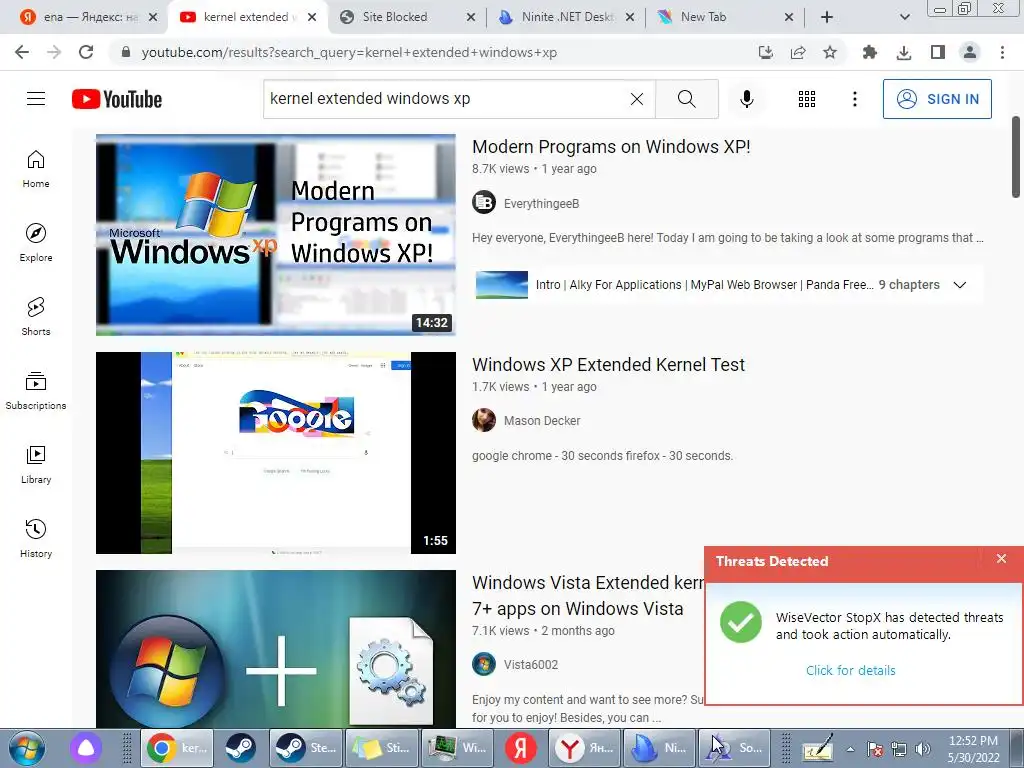Click the SIGN IN button
The height and width of the screenshot is (768, 1024).
(x=937, y=99)
